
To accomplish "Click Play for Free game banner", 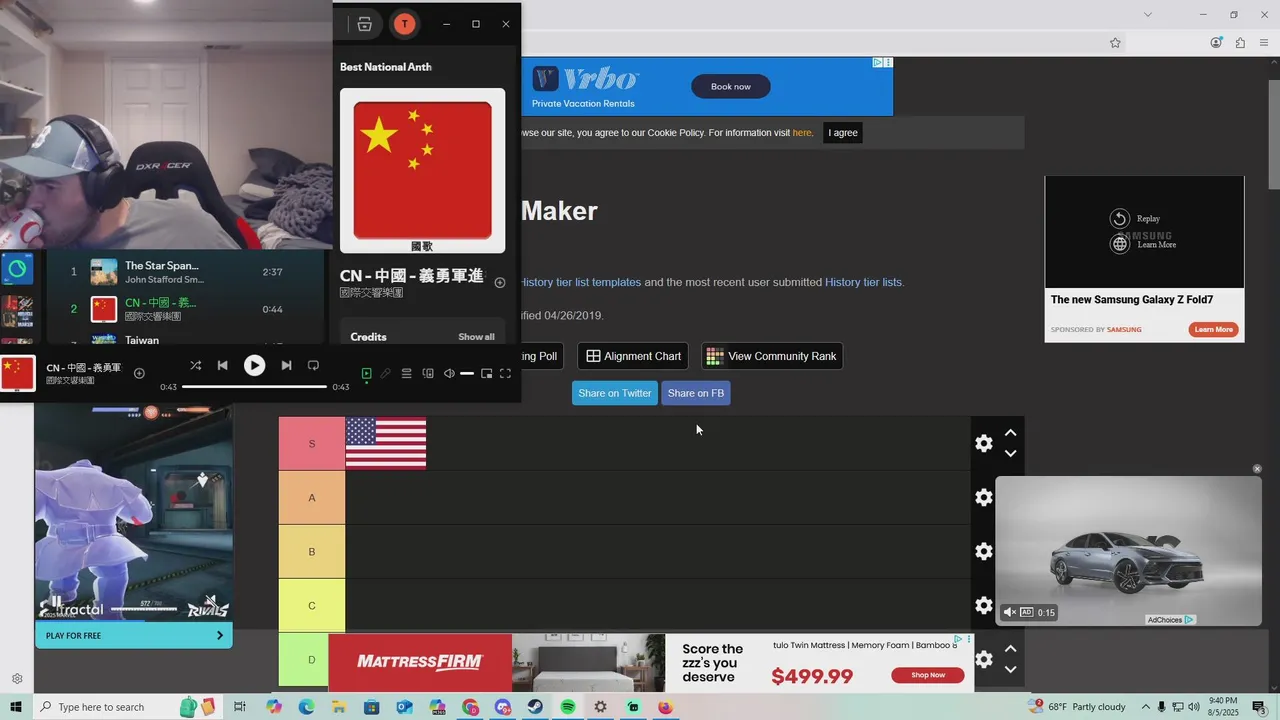I will coord(134,635).
